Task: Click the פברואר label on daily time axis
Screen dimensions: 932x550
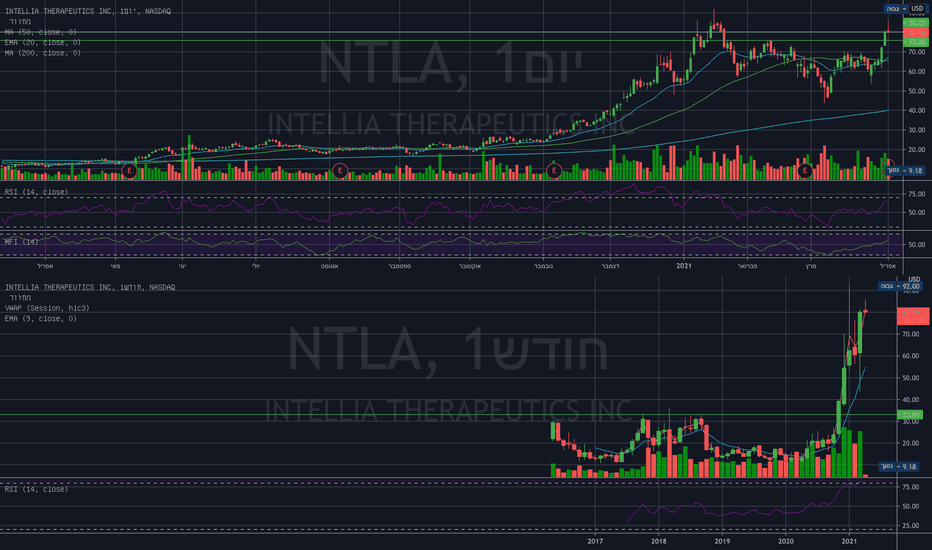Action: (747, 266)
